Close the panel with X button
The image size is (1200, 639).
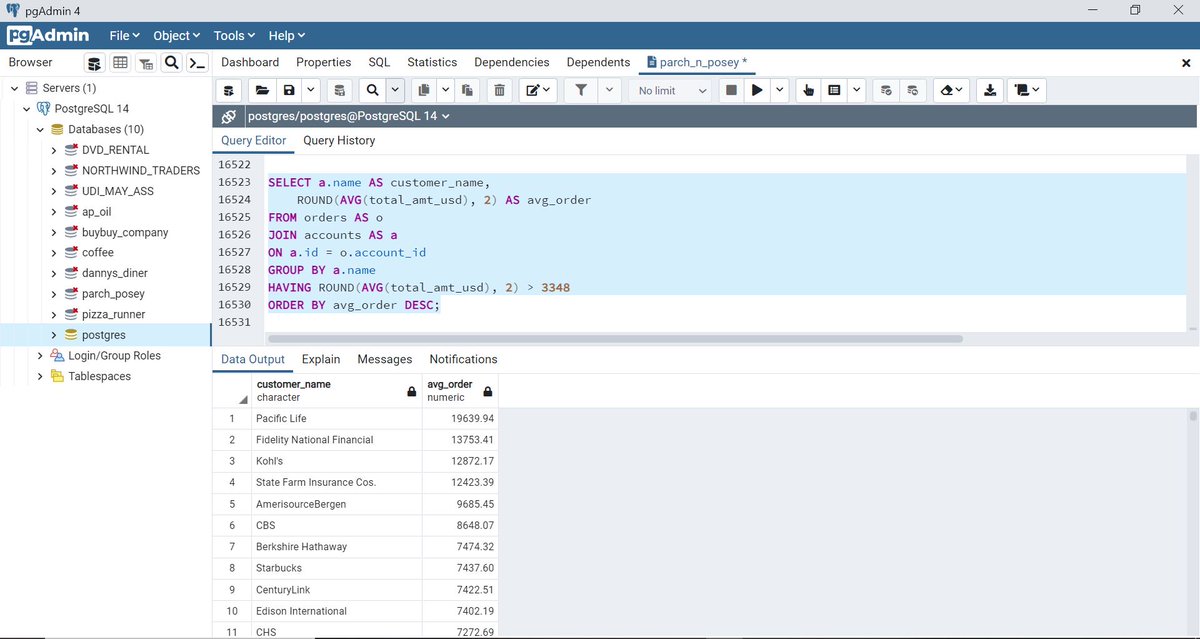(x=1186, y=63)
